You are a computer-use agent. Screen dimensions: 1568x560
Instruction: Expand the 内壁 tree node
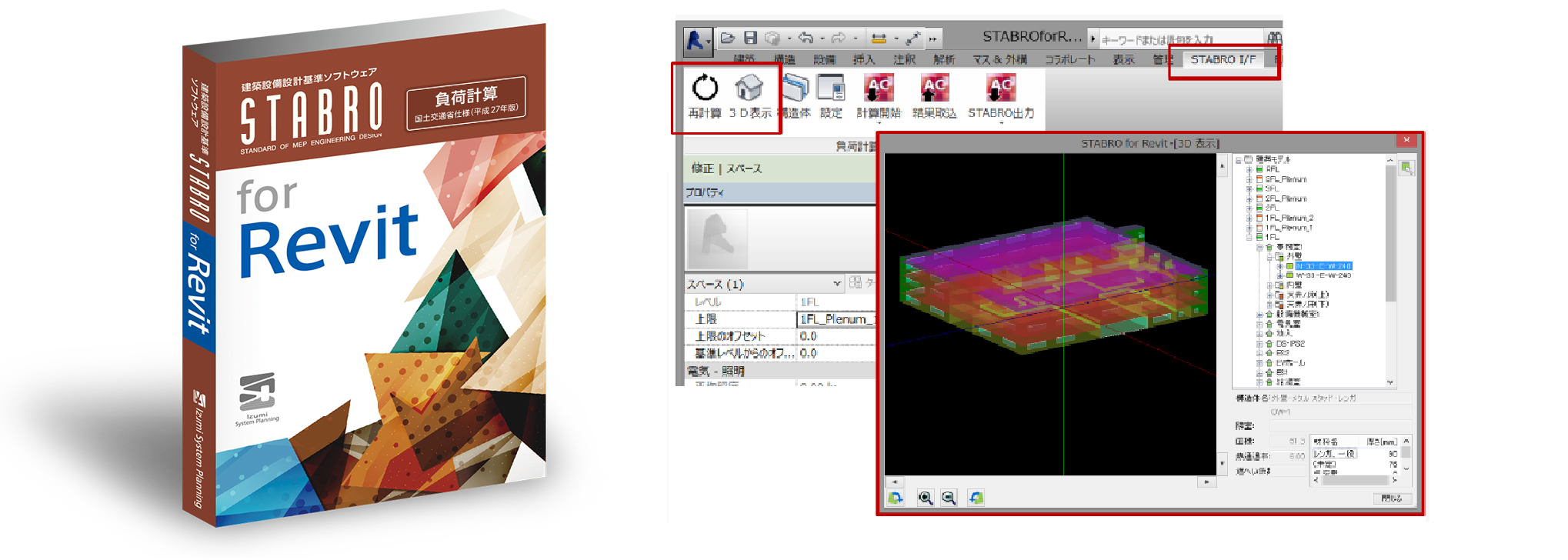coord(1269,285)
